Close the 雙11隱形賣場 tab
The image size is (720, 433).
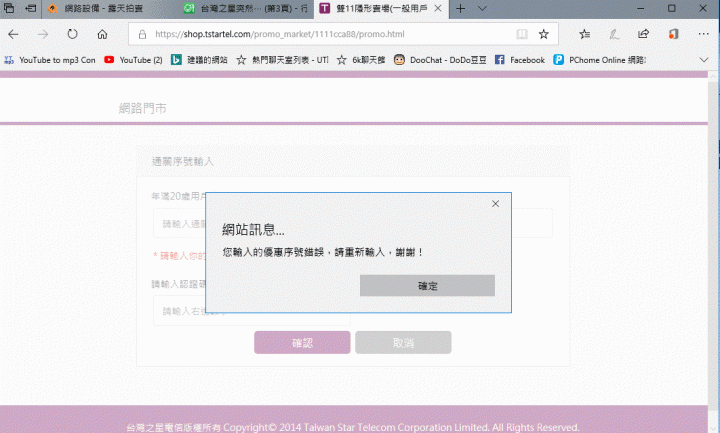coord(438,8)
